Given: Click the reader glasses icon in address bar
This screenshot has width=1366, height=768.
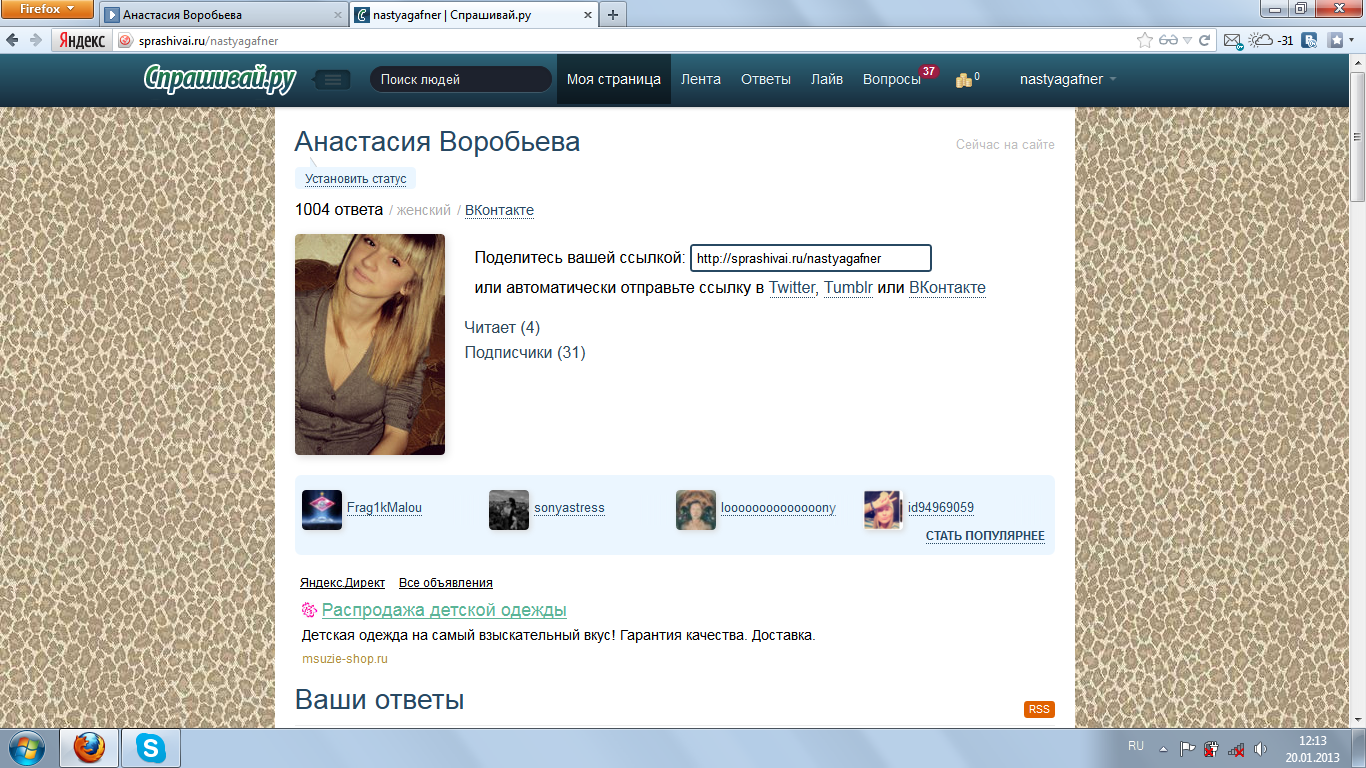Looking at the screenshot, I should pos(1168,41).
